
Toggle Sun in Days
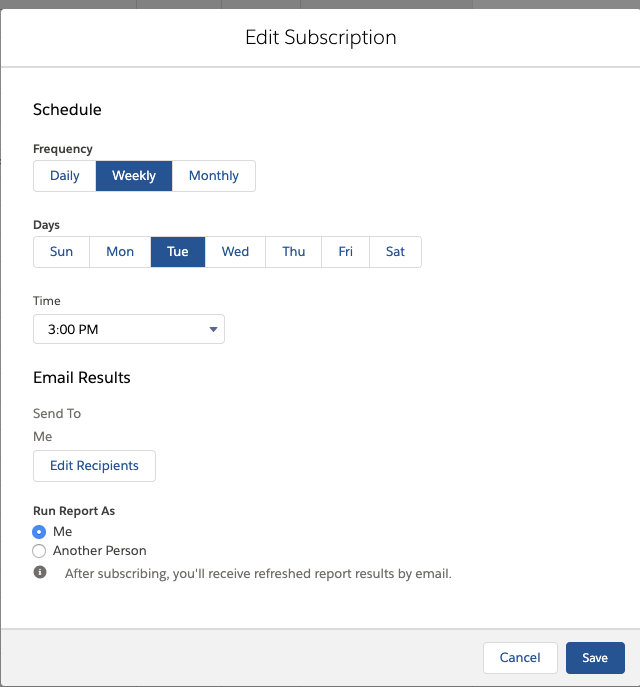point(61,252)
